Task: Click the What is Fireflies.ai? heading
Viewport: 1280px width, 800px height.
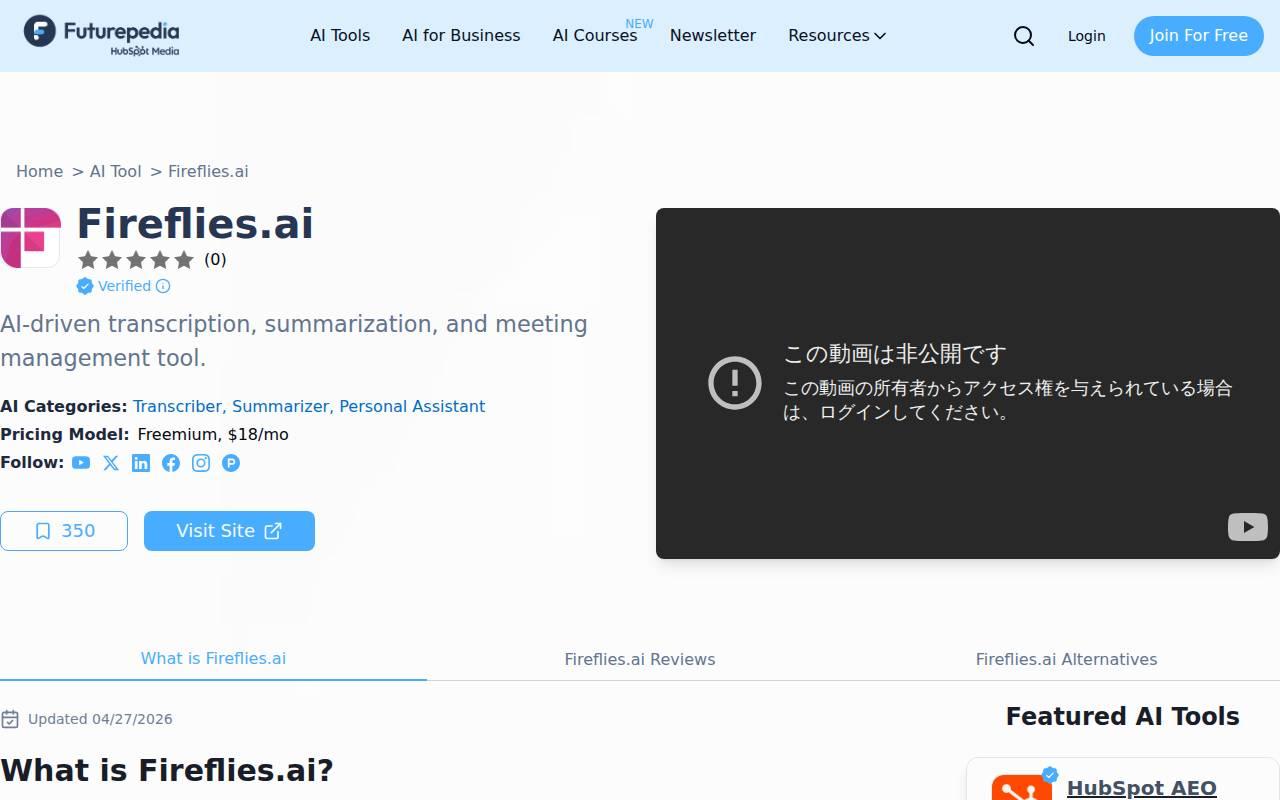Action: coord(167,770)
